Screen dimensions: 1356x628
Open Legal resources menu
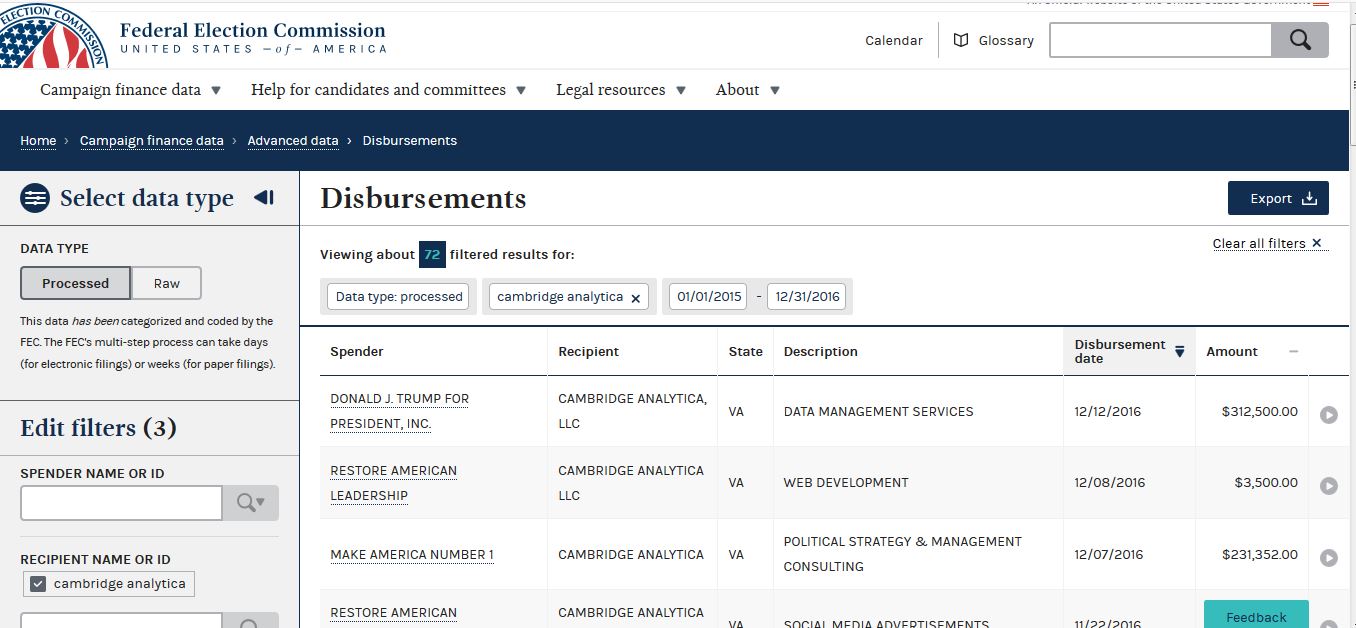tap(621, 90)
